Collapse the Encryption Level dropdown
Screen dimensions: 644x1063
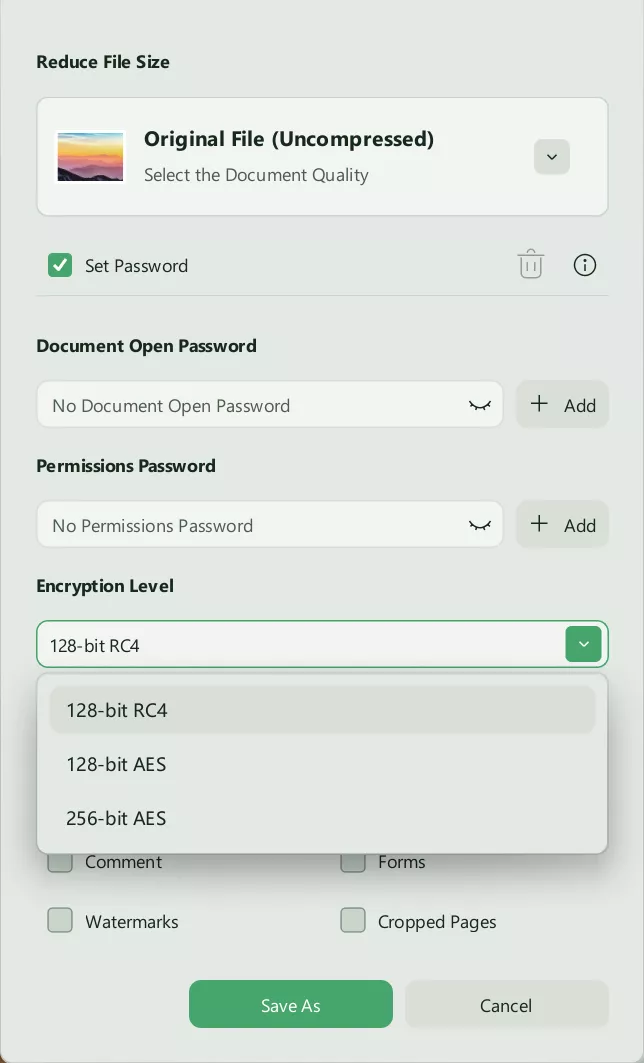click(583, 644)
